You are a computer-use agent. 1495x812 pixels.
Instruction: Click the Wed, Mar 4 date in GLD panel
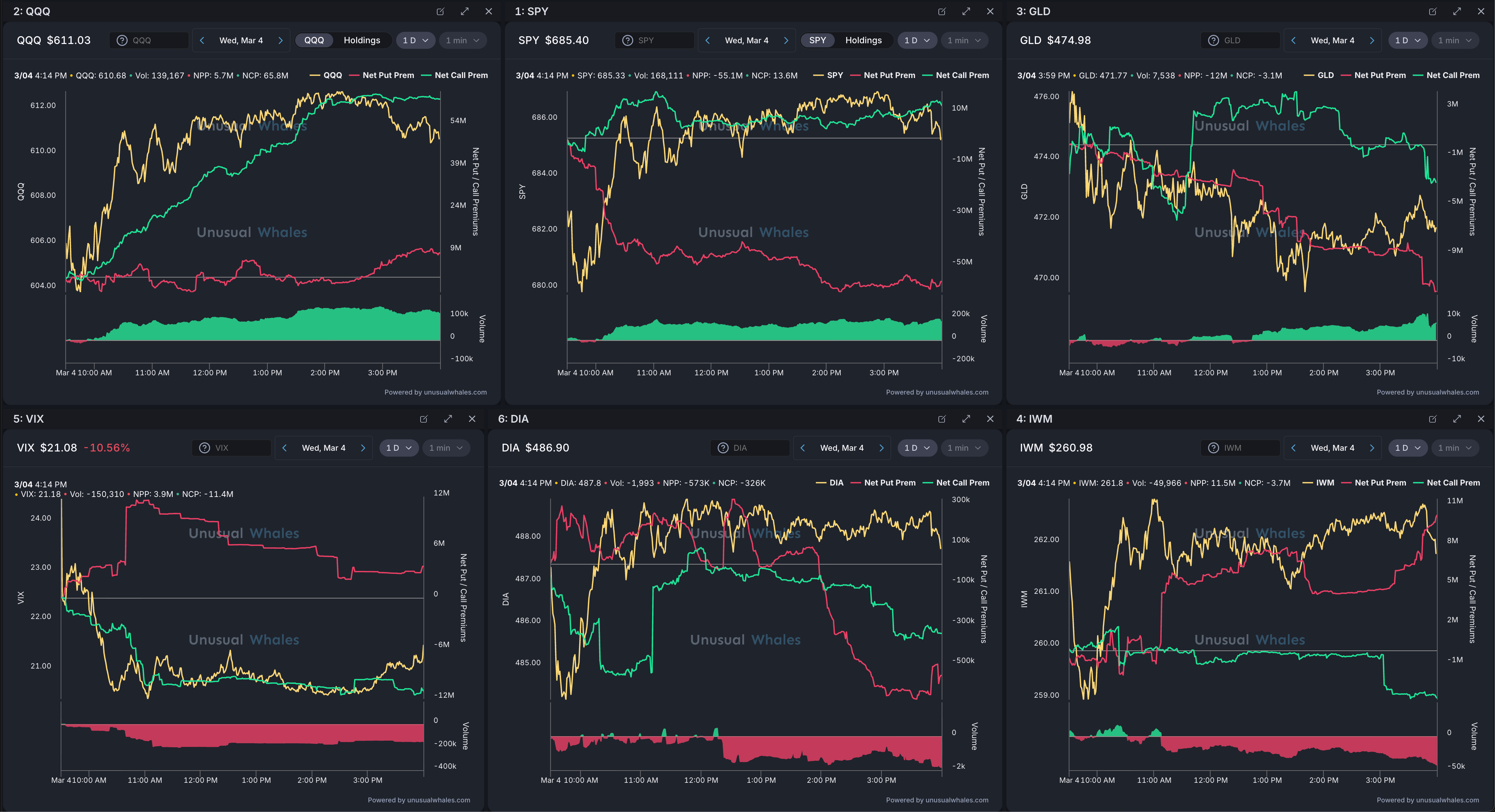[1332, 41]
